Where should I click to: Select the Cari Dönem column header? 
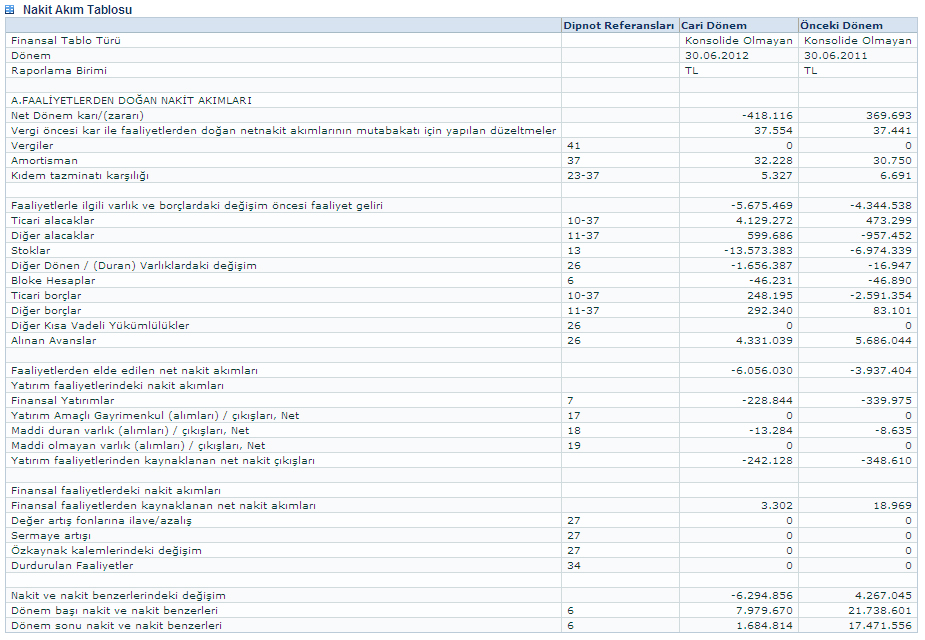pyautogui.click(x=713, y=25)
